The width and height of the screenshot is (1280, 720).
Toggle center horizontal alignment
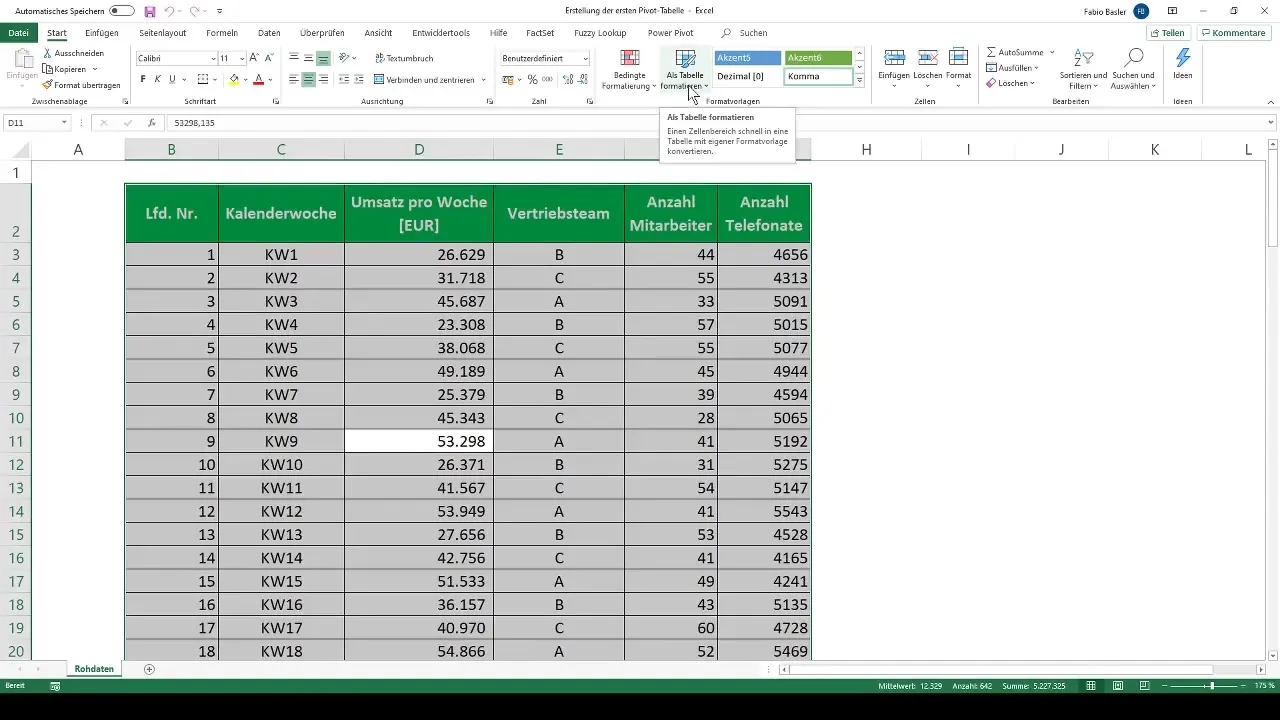click(309, 79)
